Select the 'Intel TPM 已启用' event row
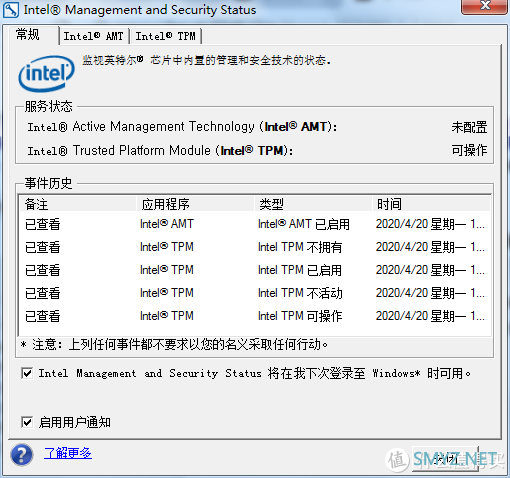The image size is (510, 478). [255, 270]
